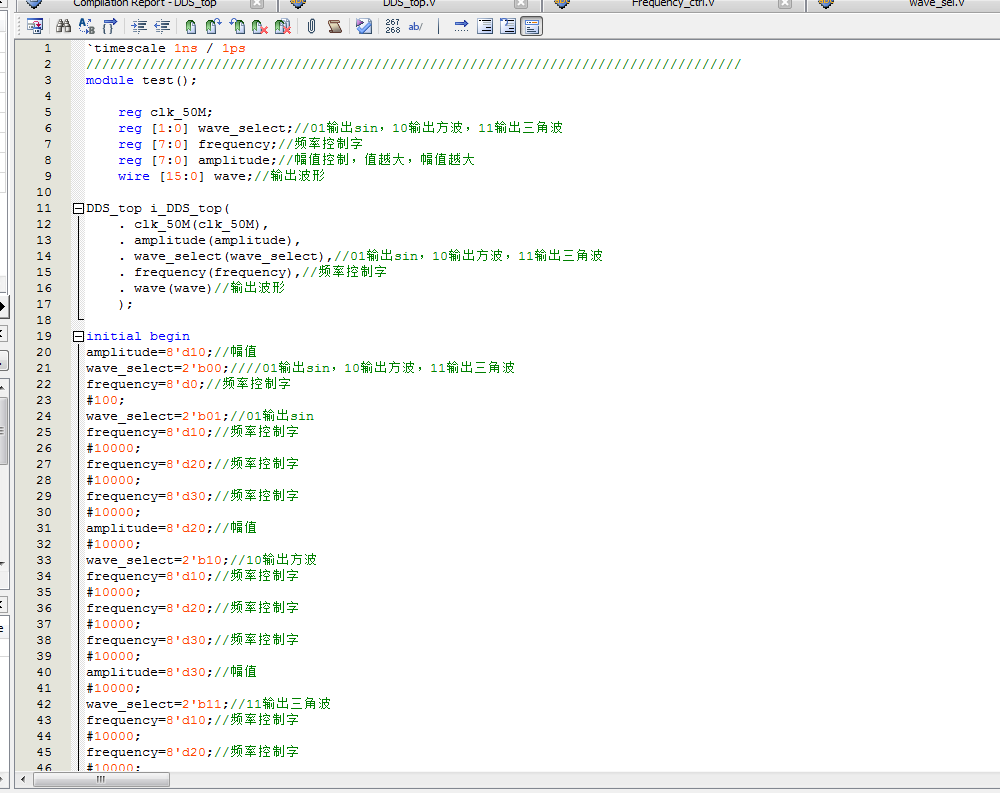Toggle line numbers display button
The height and width of the screenshot is (793, 1000).
click(392, 26)
